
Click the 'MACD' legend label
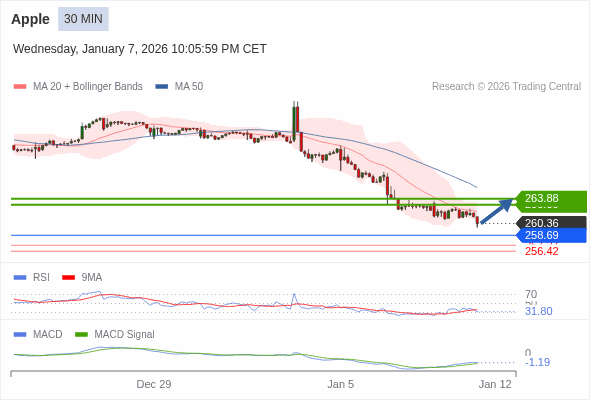point(48,335)
